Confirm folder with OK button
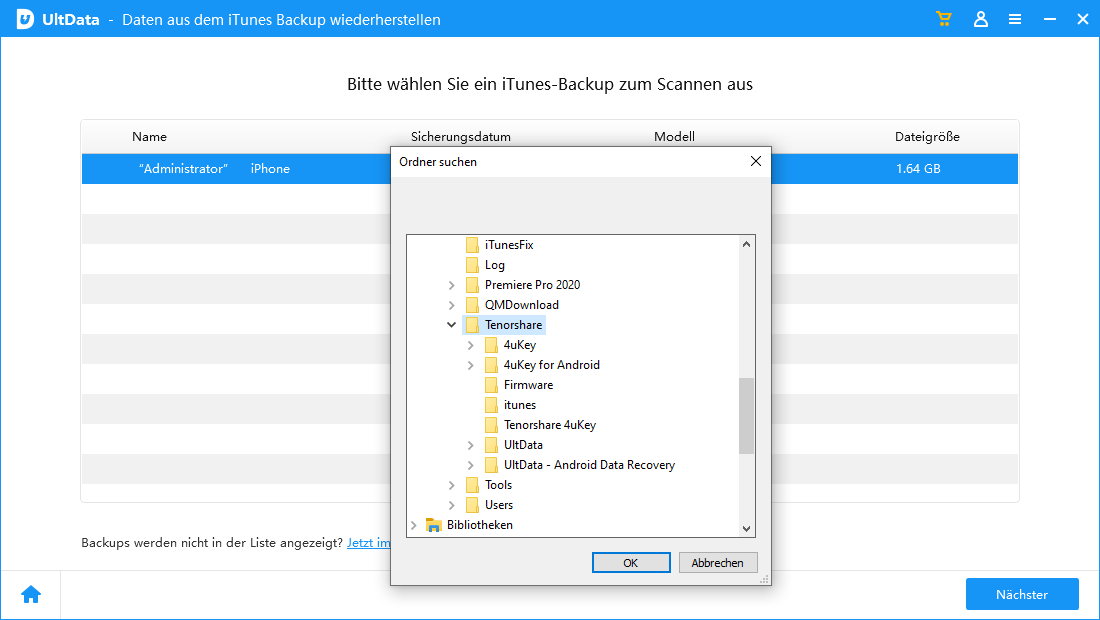This screenshot has width=1100, height=620. pyautogui.click(x=631, y=562)
